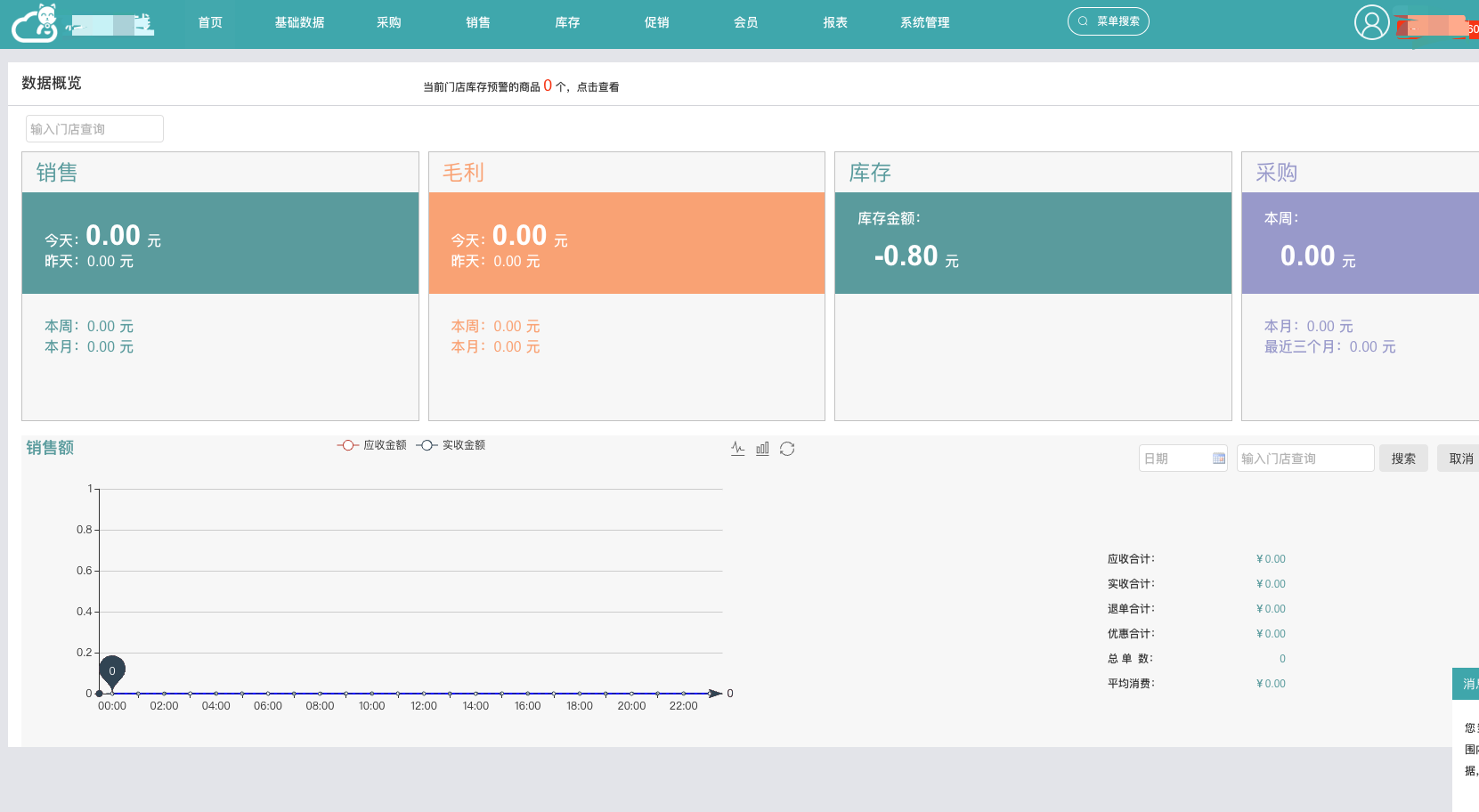This screenshot has height=812, width=1479.
Task: Open the 报表 menu
Action: tap(835, 22)
